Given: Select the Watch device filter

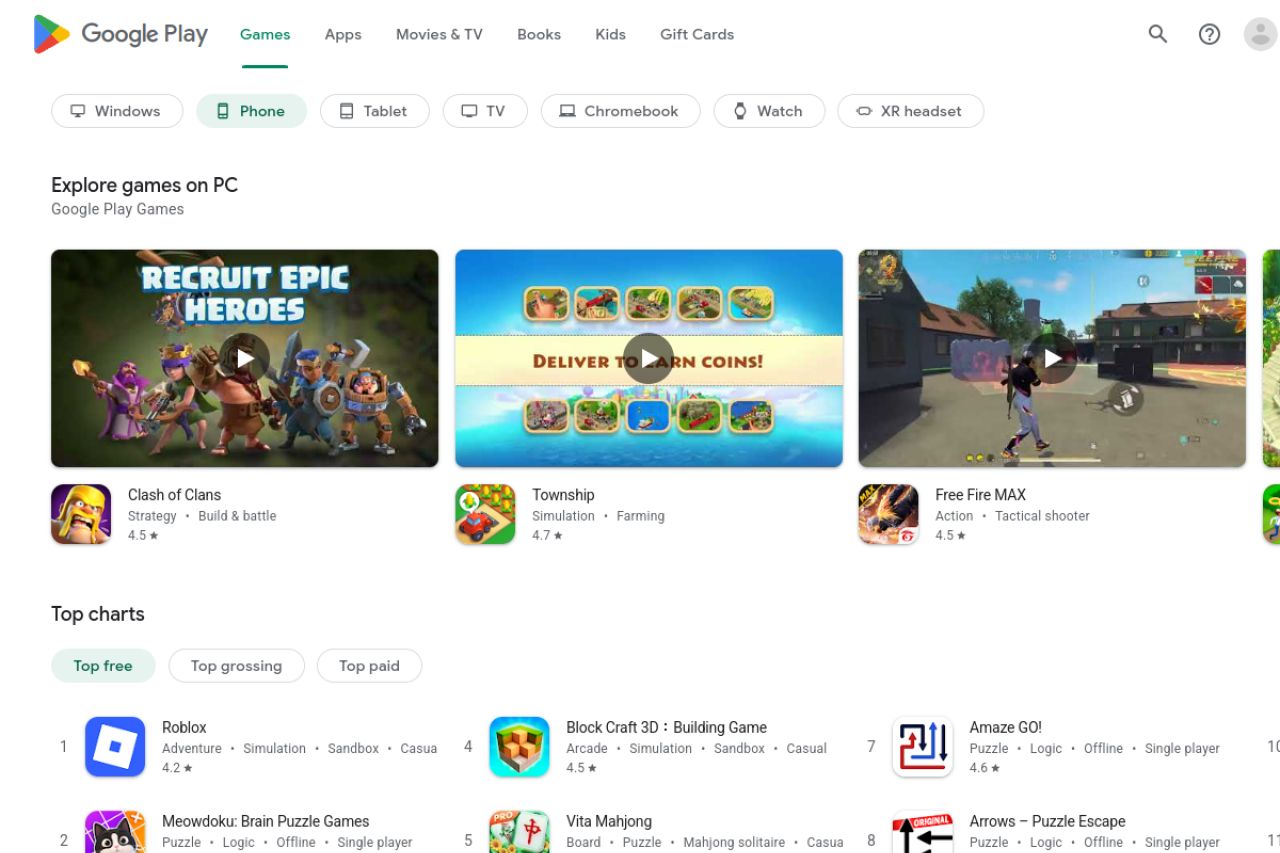Looking at the screenshot, I should click(769, 111).
